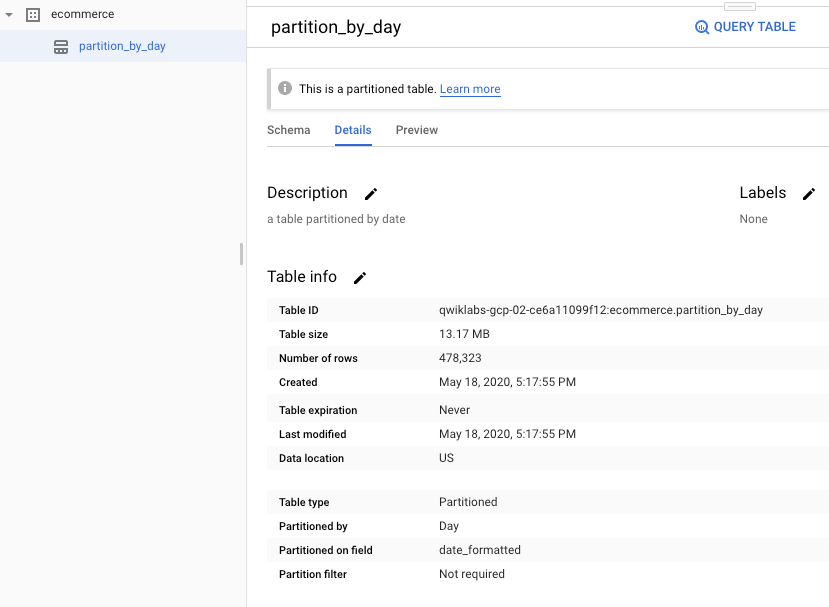The width and height of the screenshot is (829, 607).
Task: Click the Table info edit pencil
Action: (360, 278)
